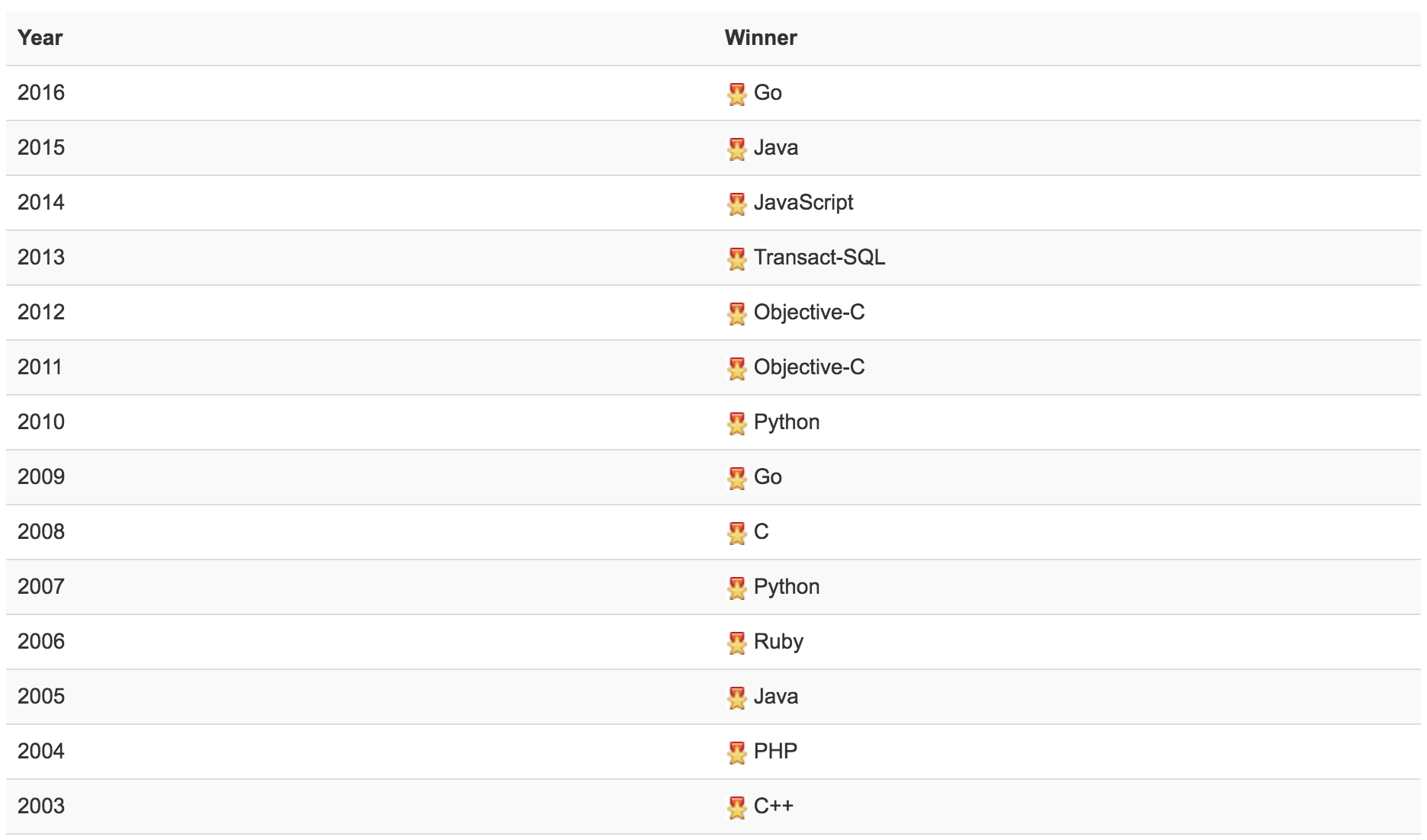Click the medal icon next to Ruby
The image size is (1427, 840).
point(736,643)
